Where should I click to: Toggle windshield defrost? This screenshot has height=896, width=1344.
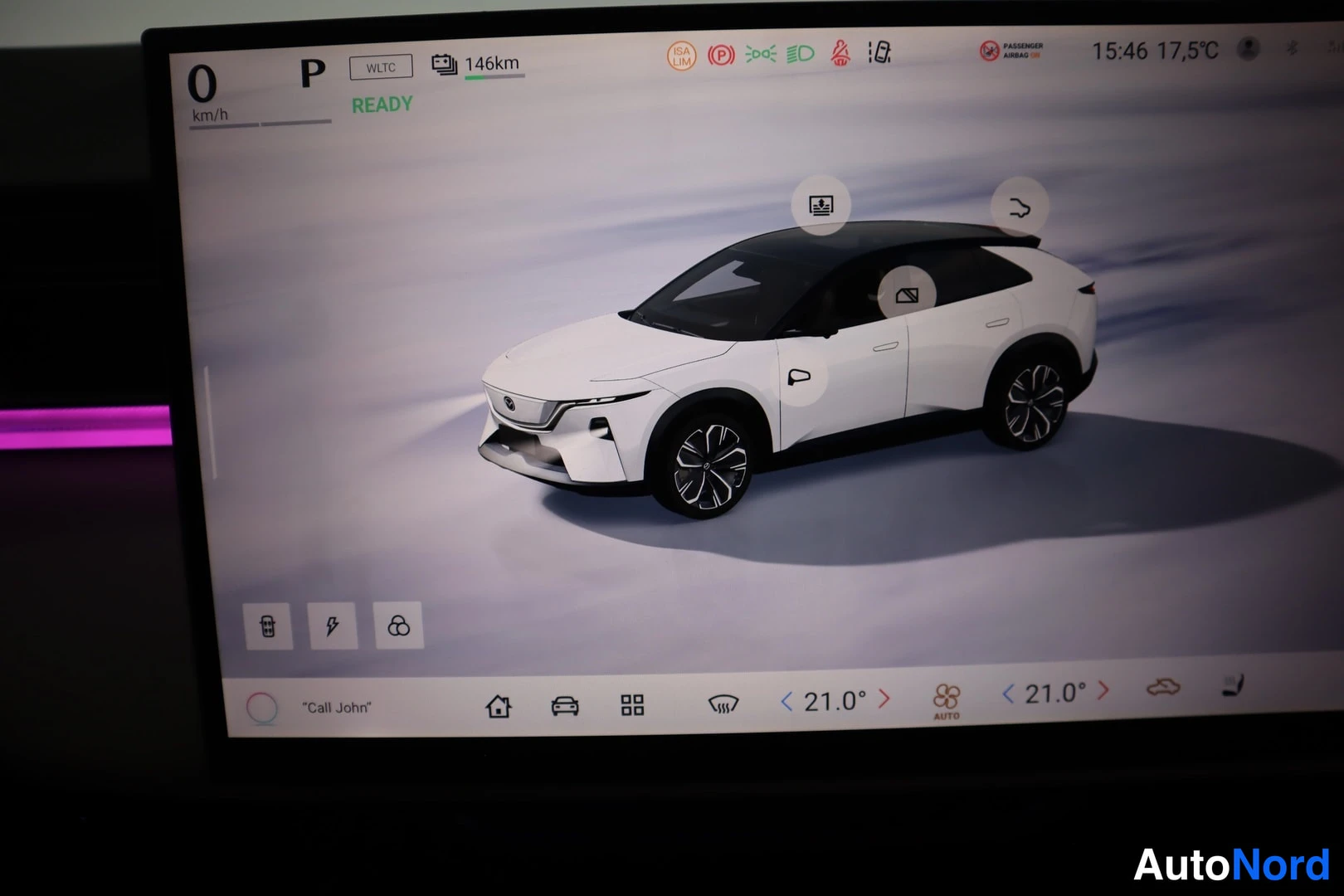pyautogui.click(x=723, y=705)
